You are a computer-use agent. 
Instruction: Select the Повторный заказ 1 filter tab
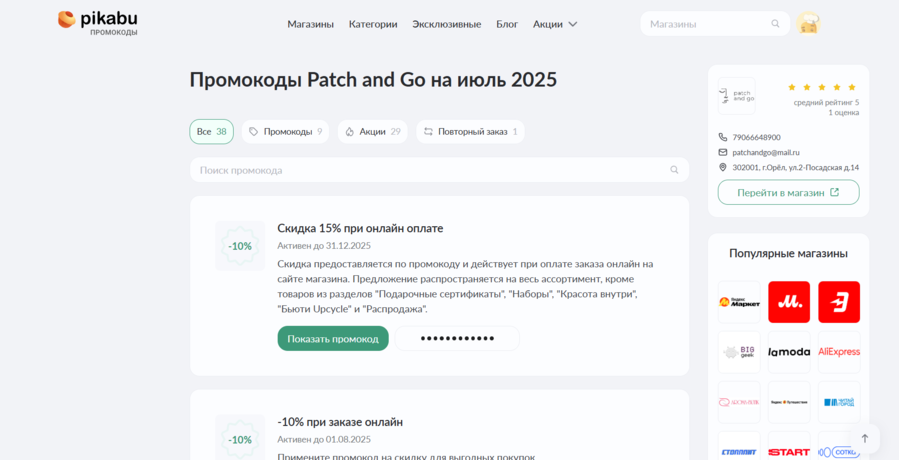470,131
